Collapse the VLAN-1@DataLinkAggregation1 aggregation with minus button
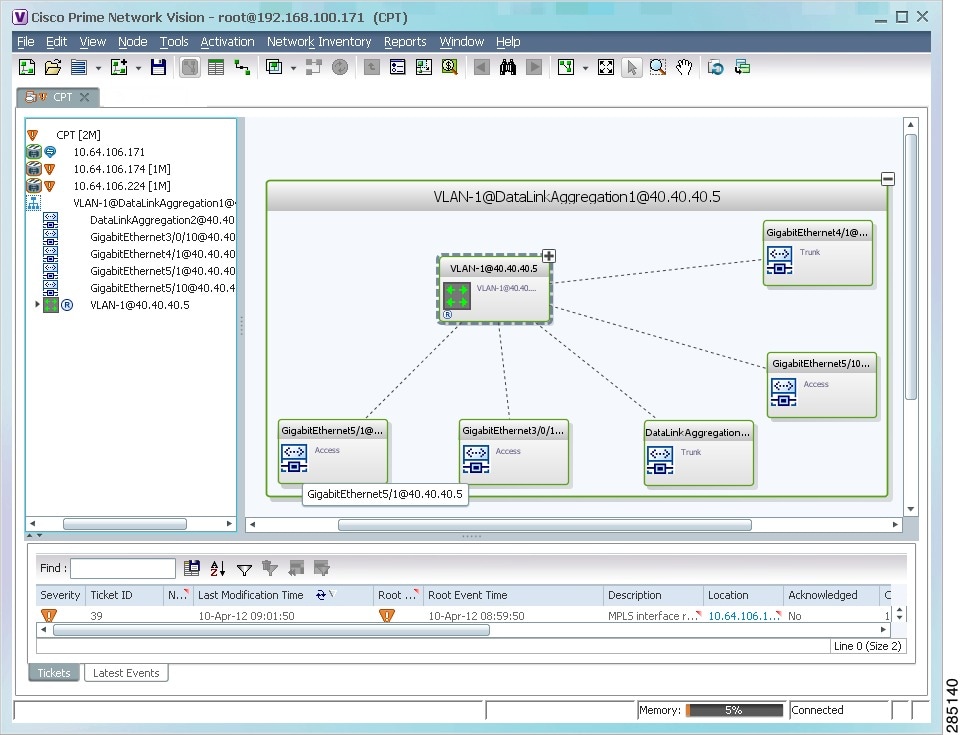Image resolution: width=962 pixels, height=735 pixels. (x=888, y=179)
